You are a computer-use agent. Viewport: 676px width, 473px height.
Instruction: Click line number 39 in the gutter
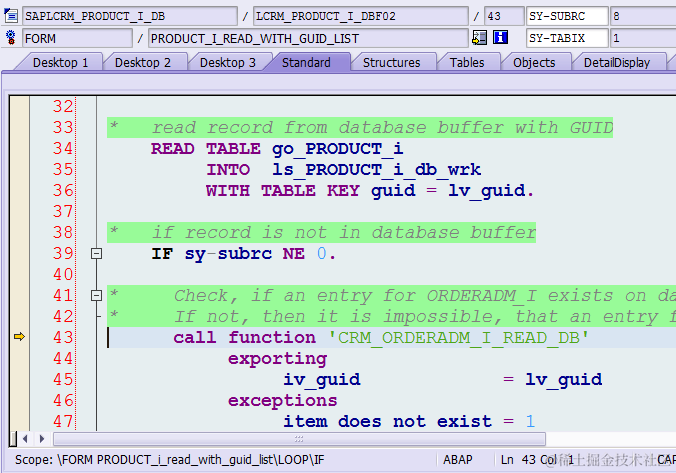pos(63,254)
